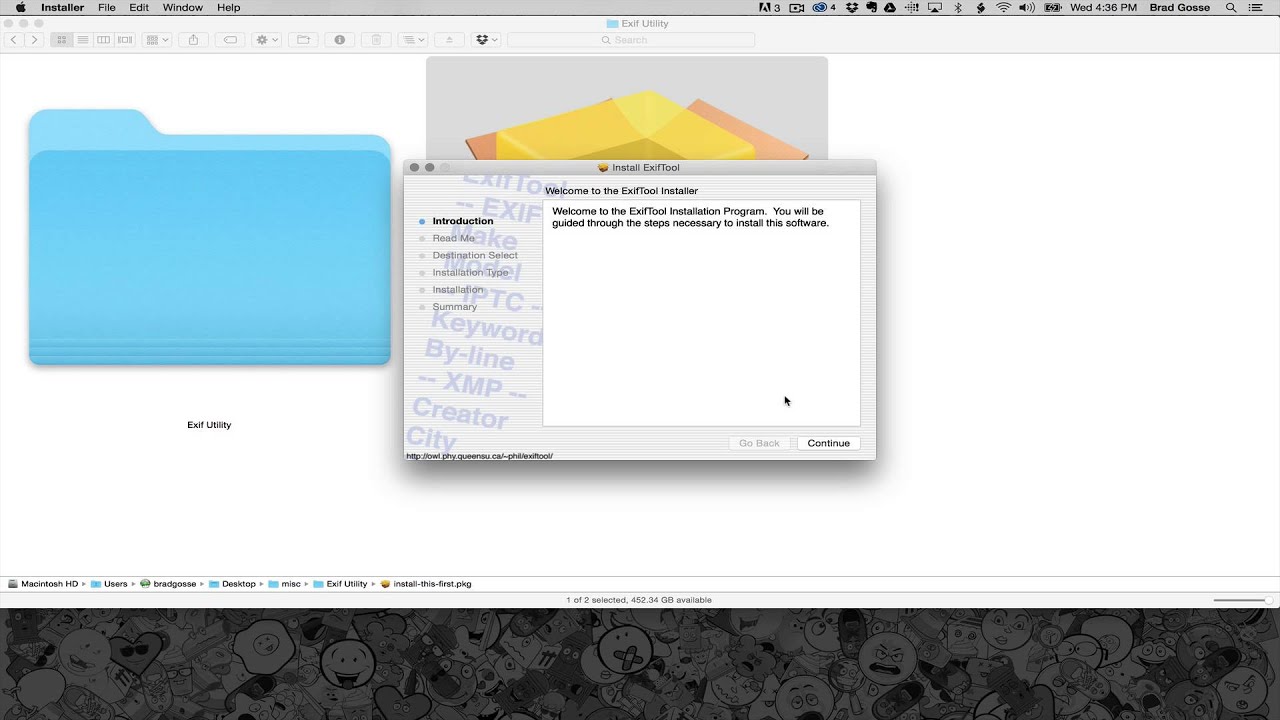Select the Read Me installer step
The width and height of the screenshot is (1280, 720).
click(453, 238)
